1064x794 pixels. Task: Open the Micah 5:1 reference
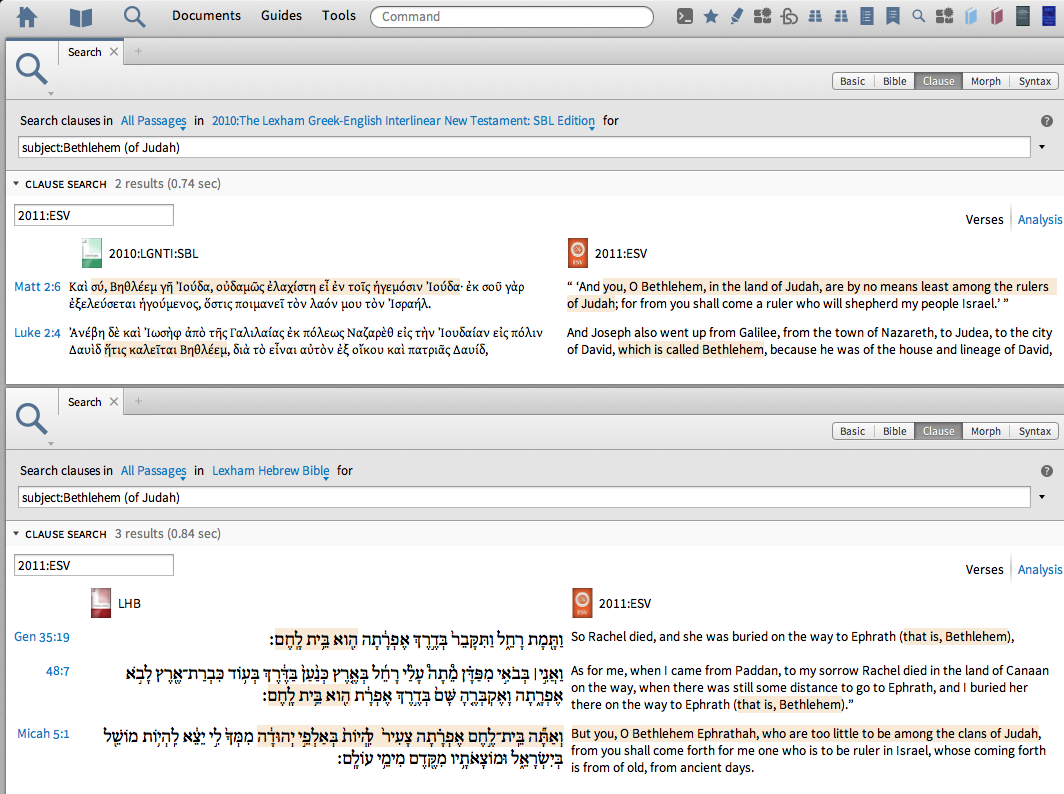pyautogui.click(x=43, y=734)
